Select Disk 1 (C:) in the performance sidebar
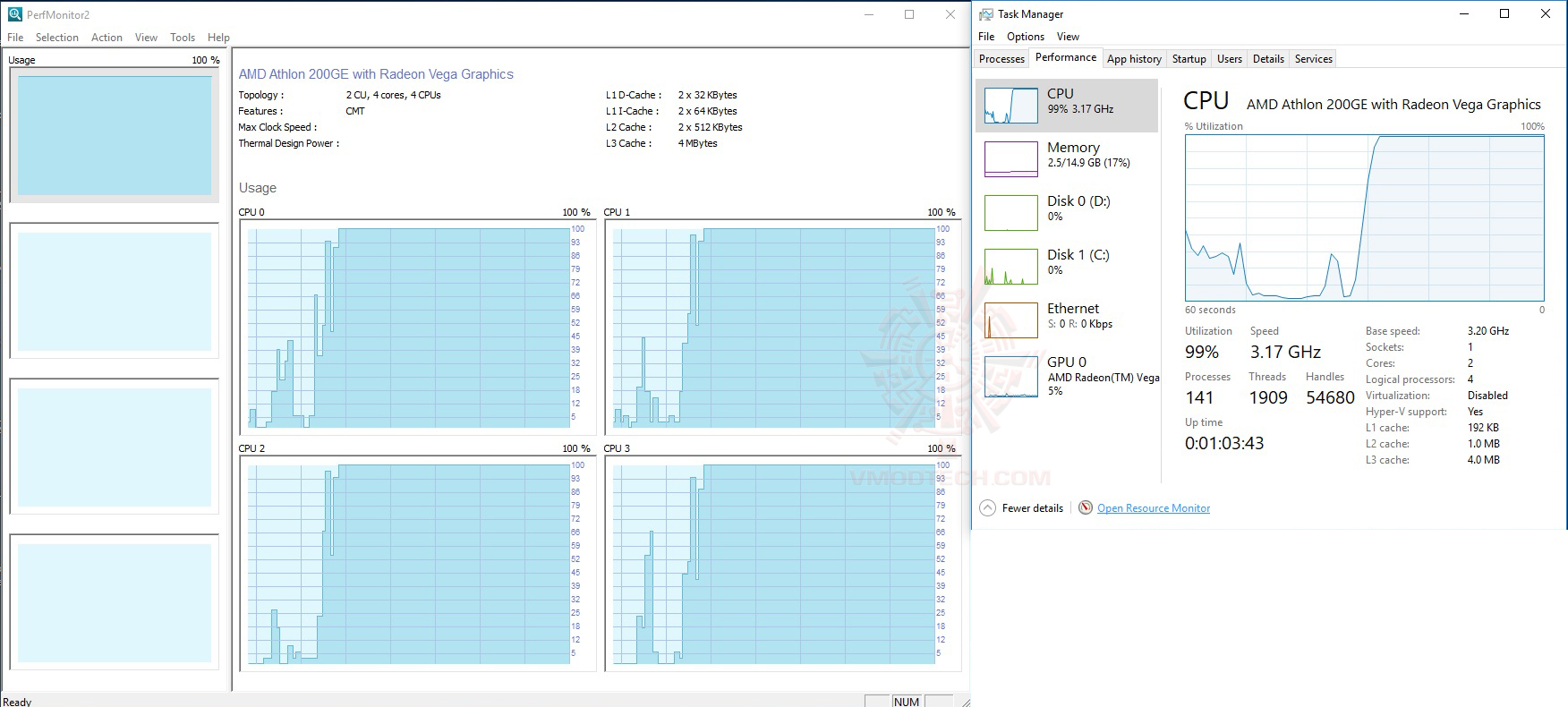Viewport: 1568px width, 707px height. pos(1067,267)
